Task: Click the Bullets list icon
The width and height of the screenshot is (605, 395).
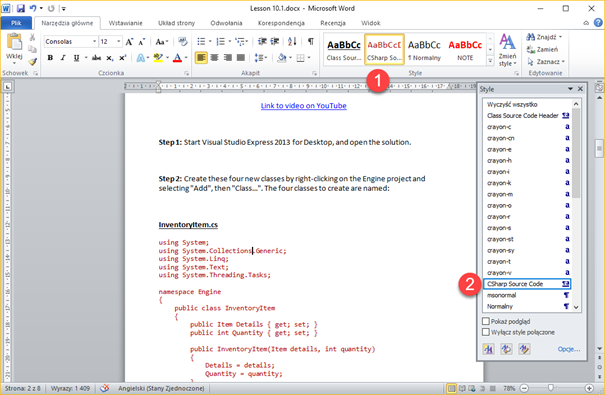Action: [x=201, y=41]
